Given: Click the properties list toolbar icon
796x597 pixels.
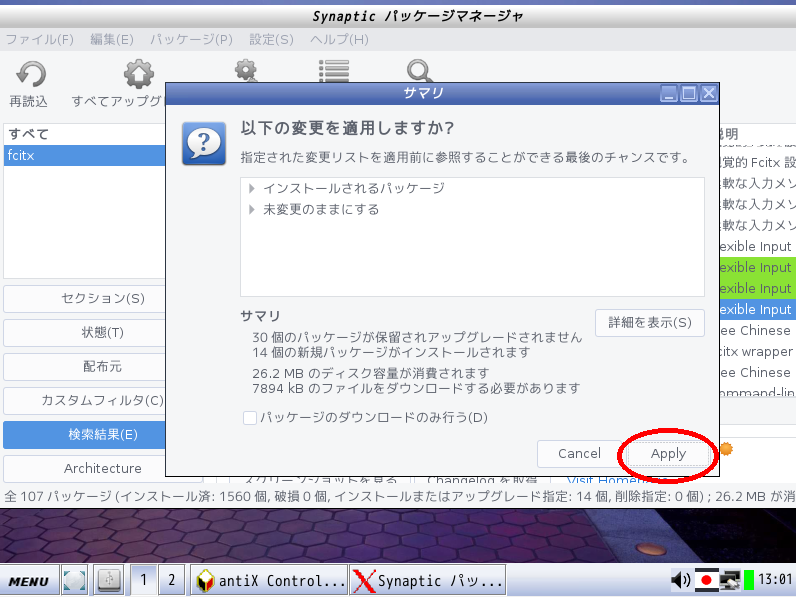Looking at the screenshot, I should 334,71.
